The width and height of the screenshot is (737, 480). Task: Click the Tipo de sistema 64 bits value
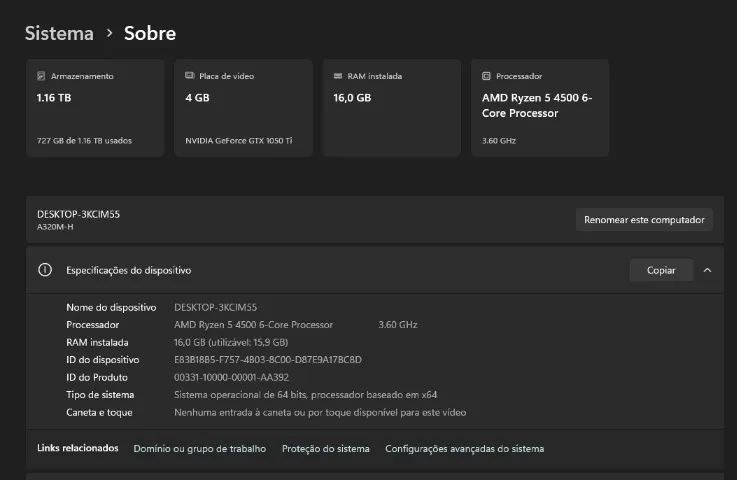click(306, 395)
